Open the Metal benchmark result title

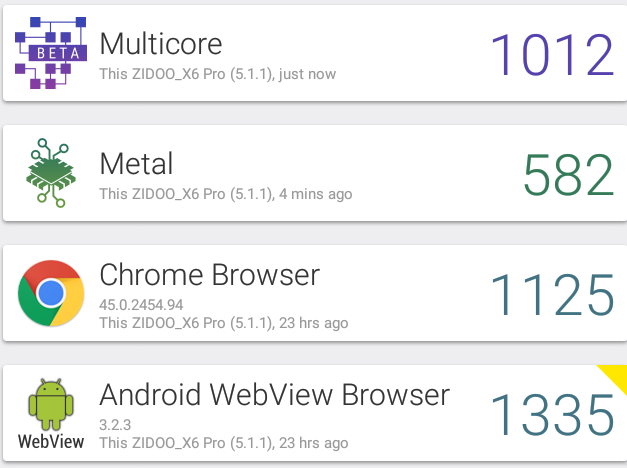[136, 164]
